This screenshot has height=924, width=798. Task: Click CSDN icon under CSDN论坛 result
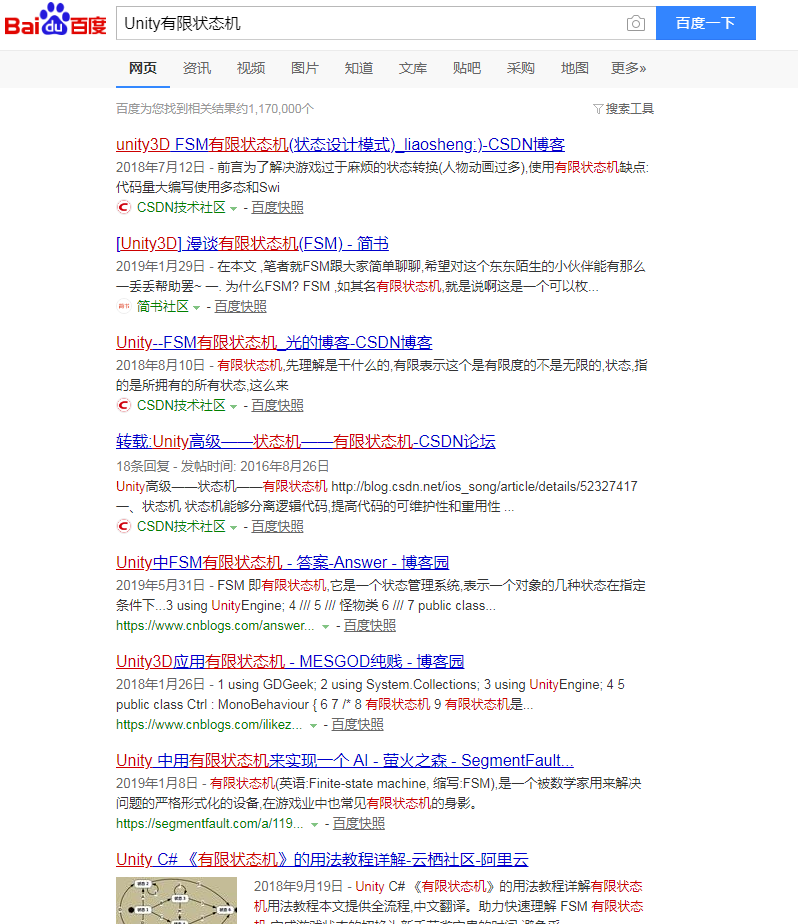click(x=123, y=526)
